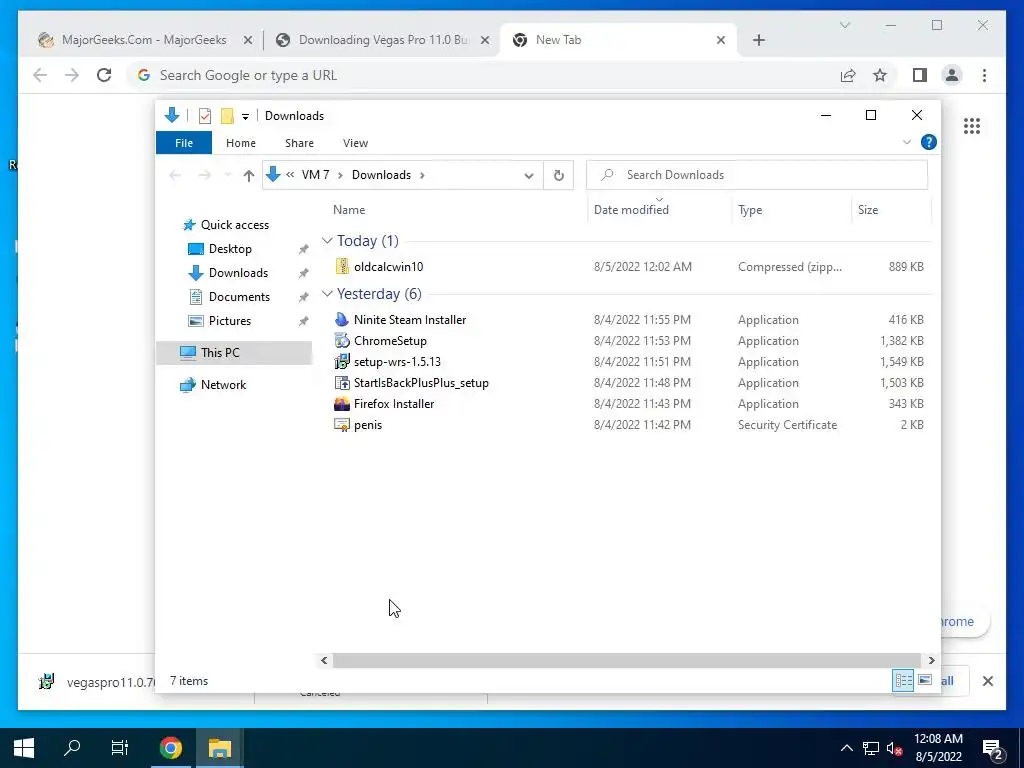Open a new Chrome tab
This screenshot has width=1024, height=768.
(x=758, y=40)
